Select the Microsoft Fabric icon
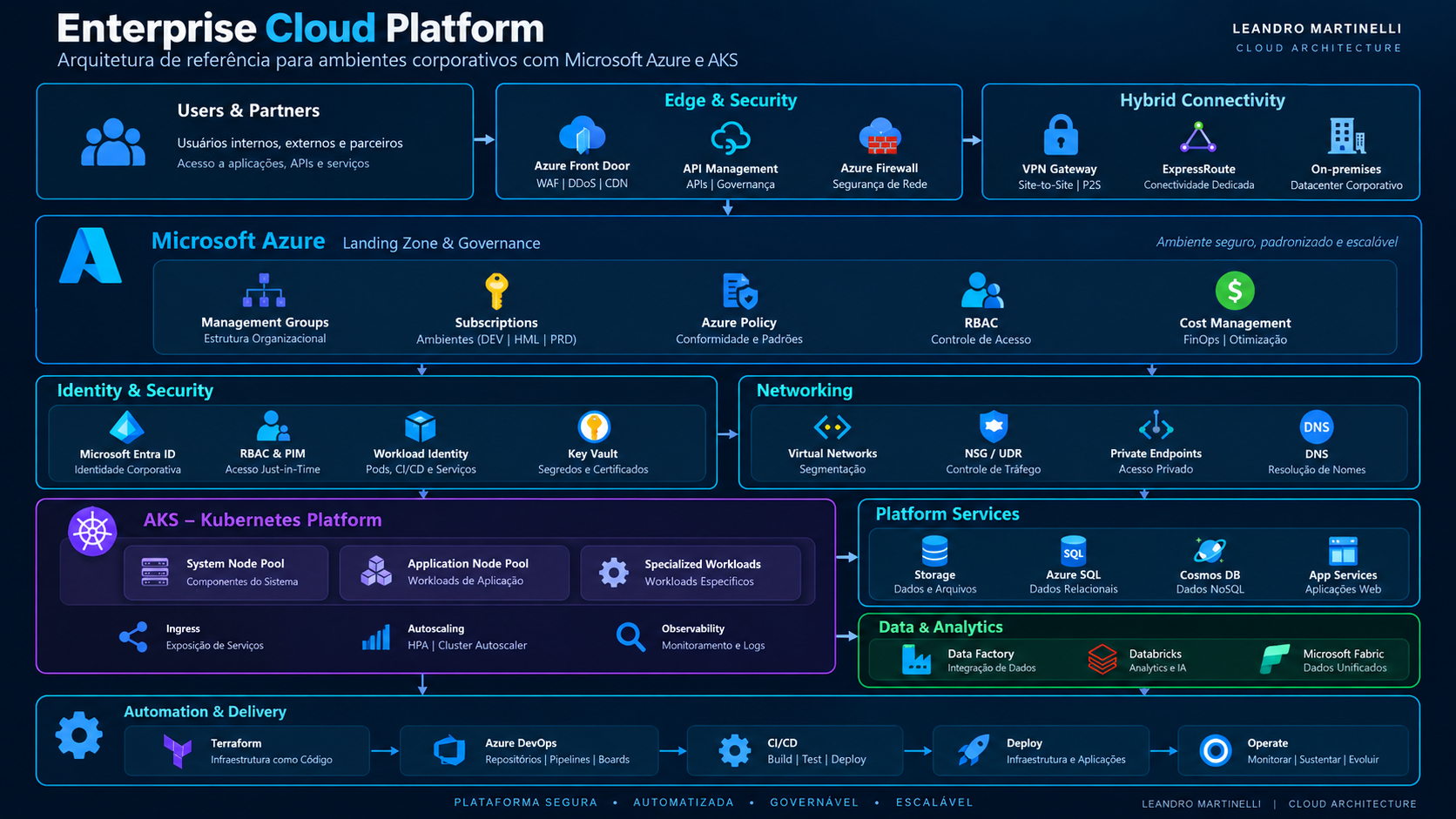 [1275, 659]
